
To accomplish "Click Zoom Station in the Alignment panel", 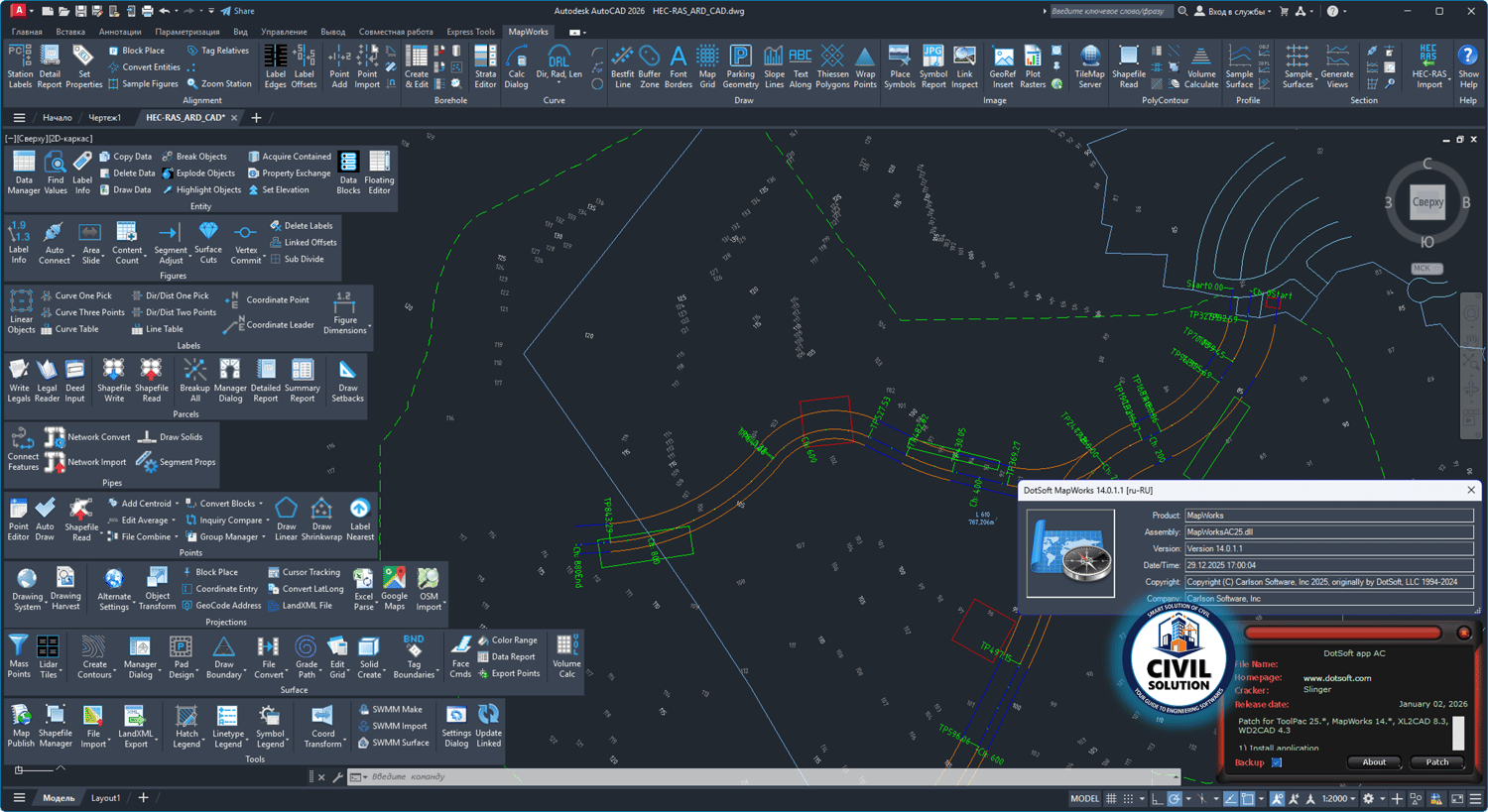I will pyautogui.click(x=218, y=84).
